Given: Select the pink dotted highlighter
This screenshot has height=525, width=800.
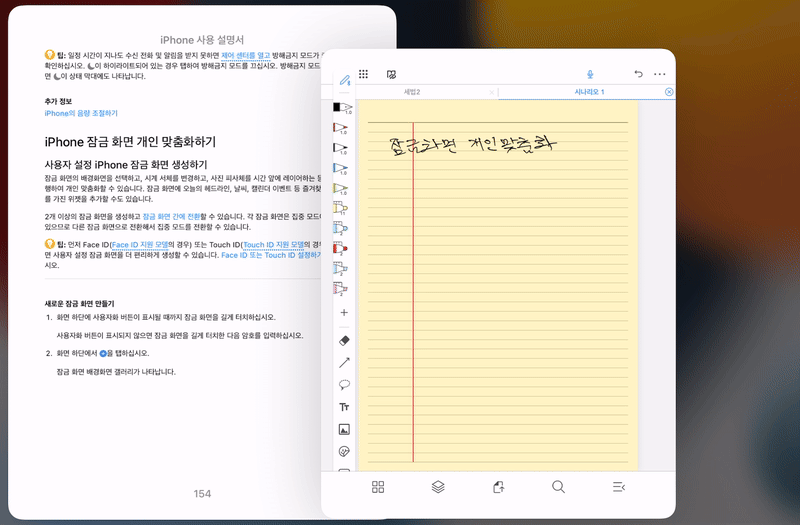Looking at the screenshot, I should 341,289.
